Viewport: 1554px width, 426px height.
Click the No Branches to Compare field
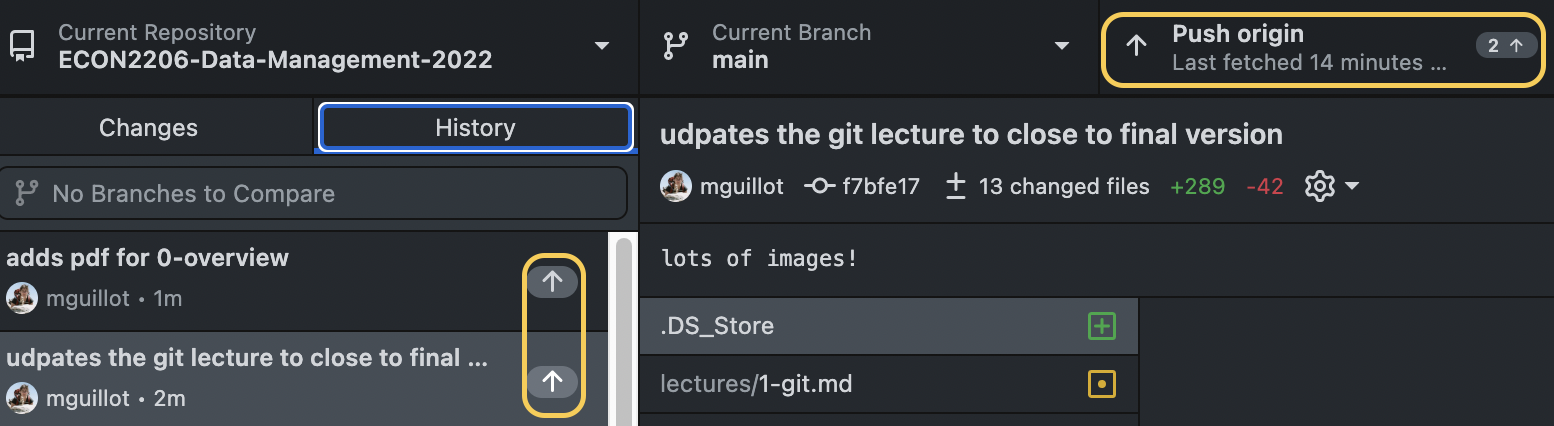point(314,193)
